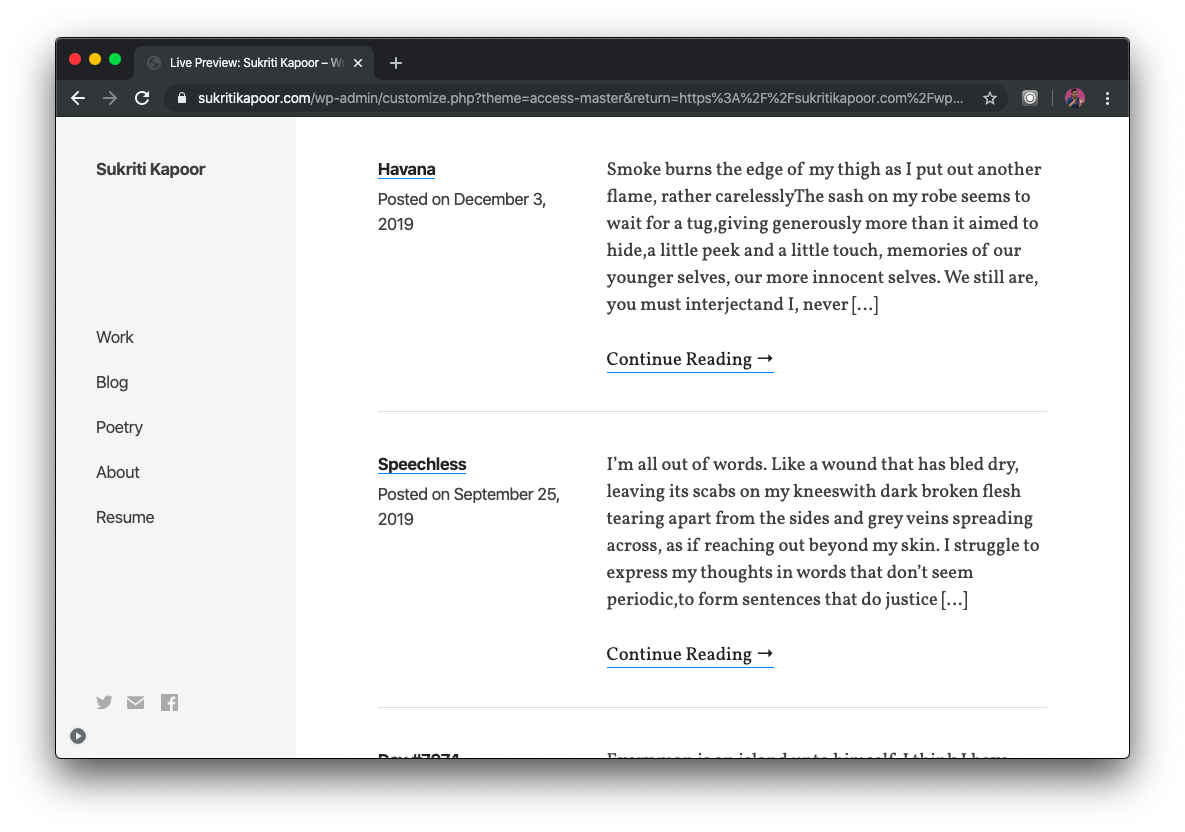The image size is (1185, 832).
Task: Close the Live Preview tab
Action: click(358, 63)
